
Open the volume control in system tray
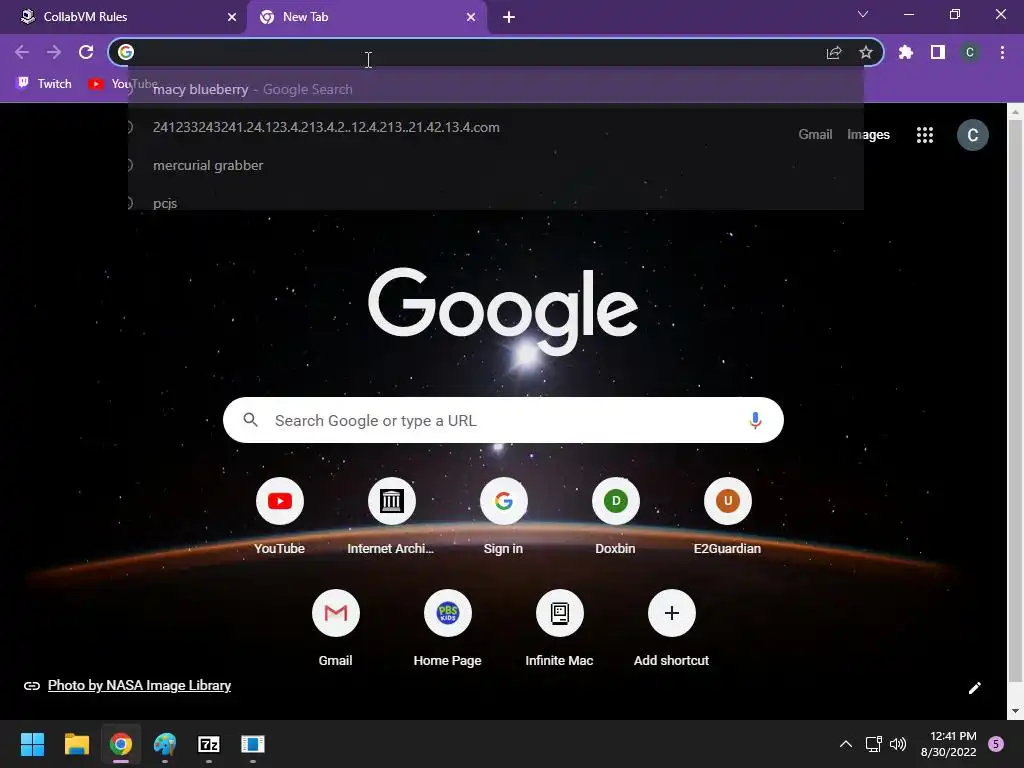898,744
